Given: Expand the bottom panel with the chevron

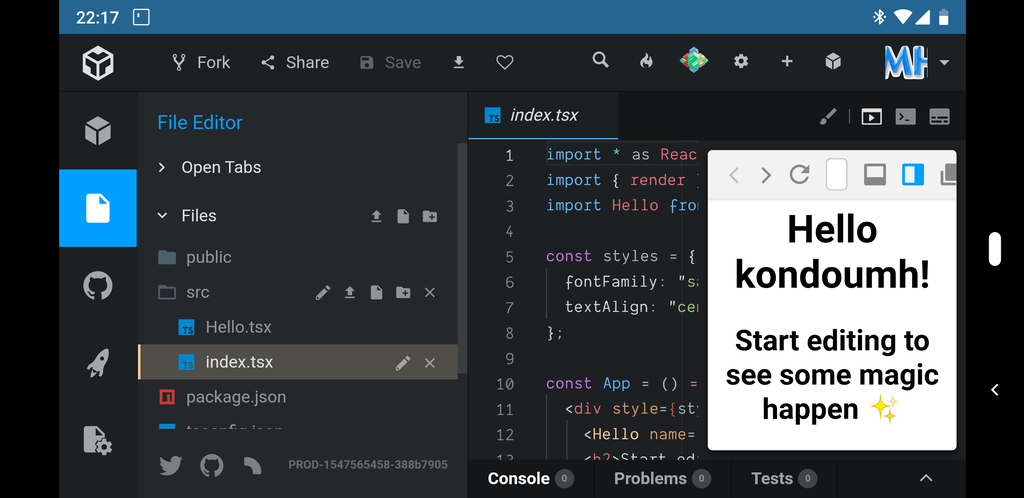Looking at the screenshot, I should pyautogui.click(x=925, y=478).
